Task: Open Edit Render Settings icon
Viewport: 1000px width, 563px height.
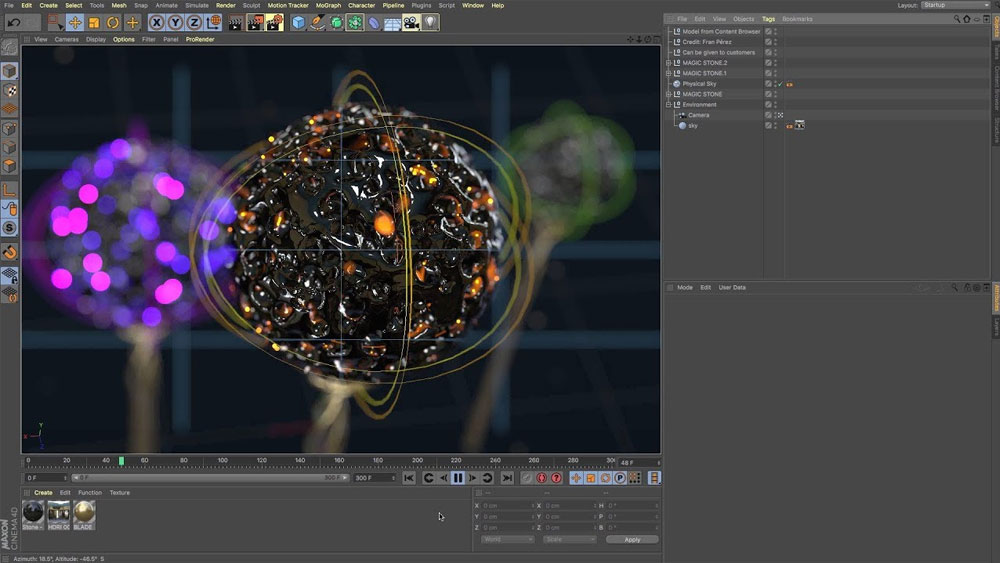Action: (274, 22)
